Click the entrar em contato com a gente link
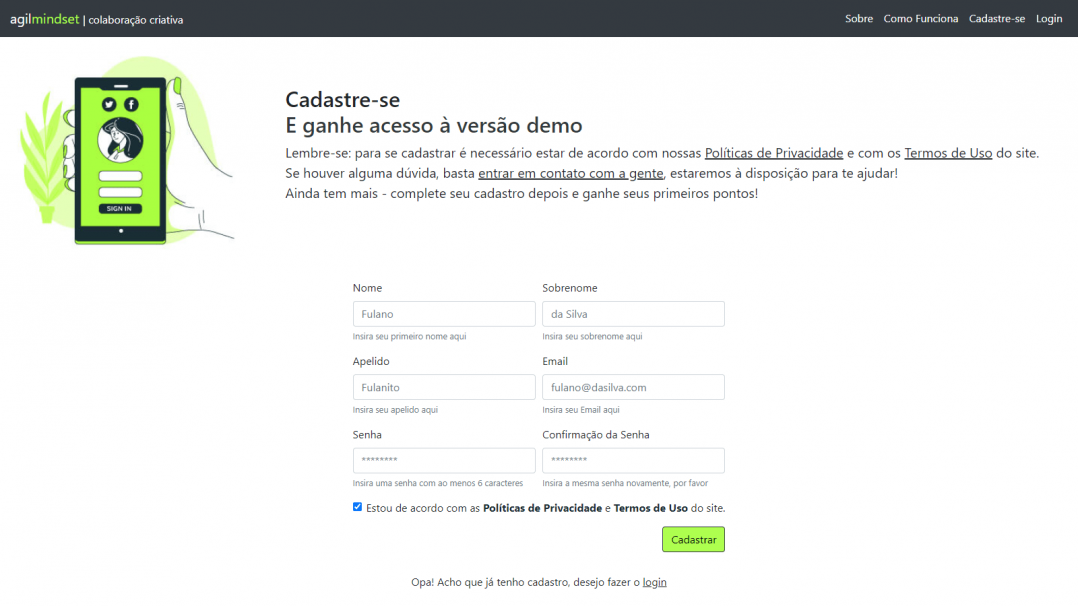1078x606 pixels. point(570,173)
